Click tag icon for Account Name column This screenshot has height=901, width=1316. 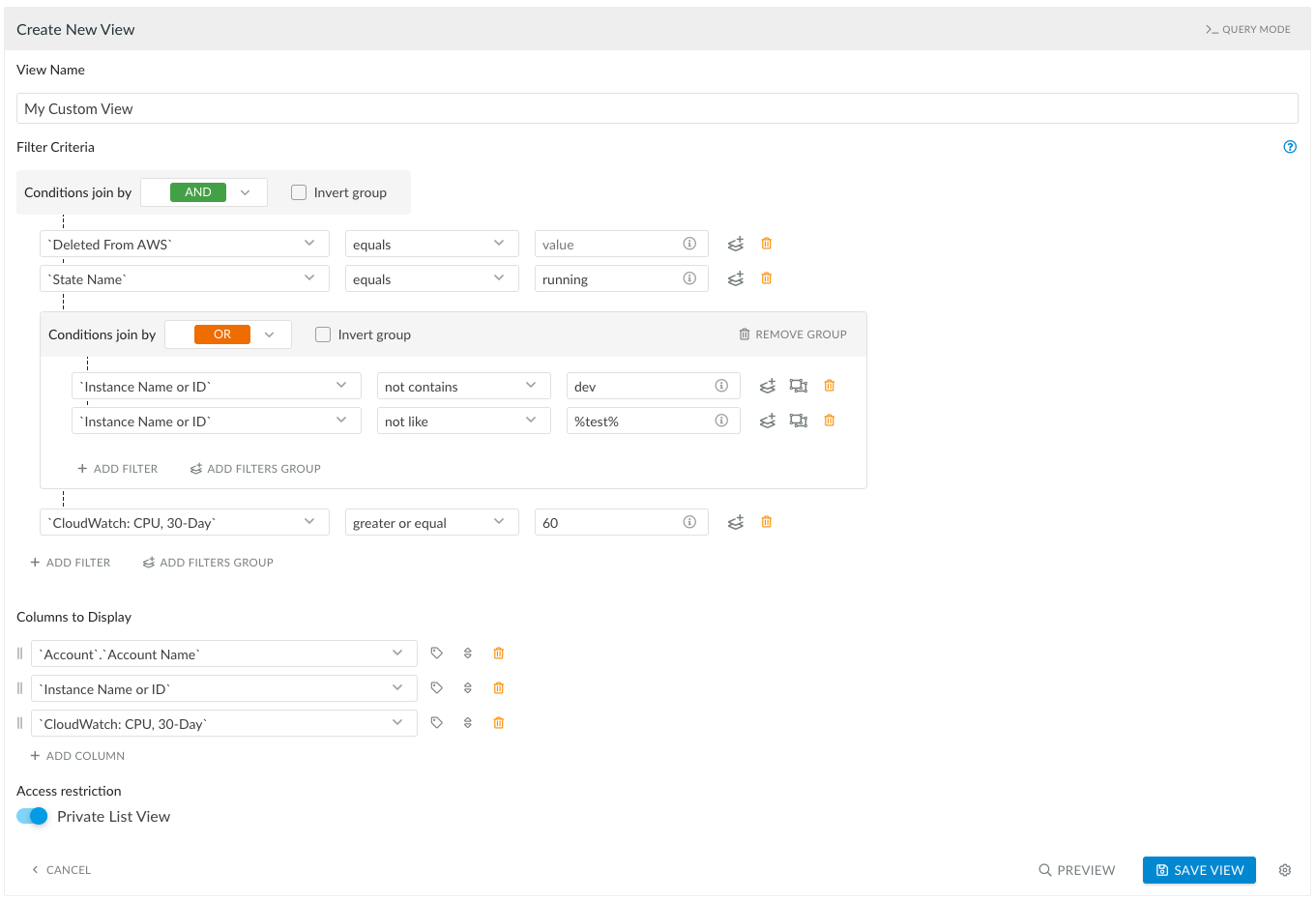pyautogui.click(x=437, y=654)
